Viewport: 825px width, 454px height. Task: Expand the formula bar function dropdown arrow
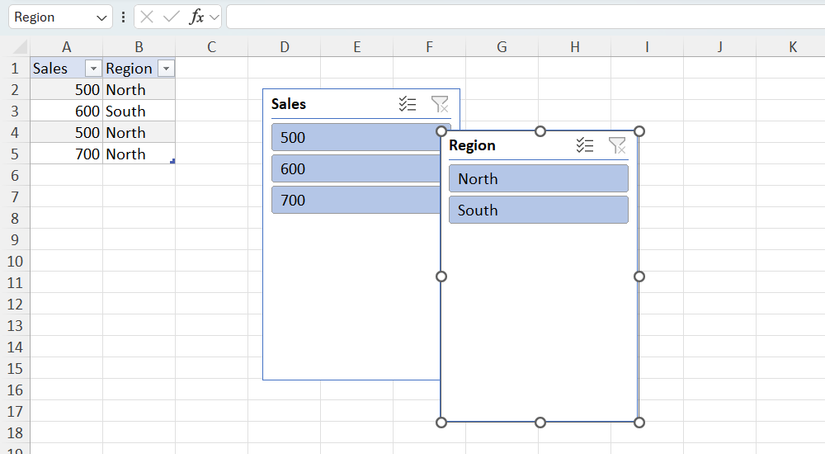(214, 17)
